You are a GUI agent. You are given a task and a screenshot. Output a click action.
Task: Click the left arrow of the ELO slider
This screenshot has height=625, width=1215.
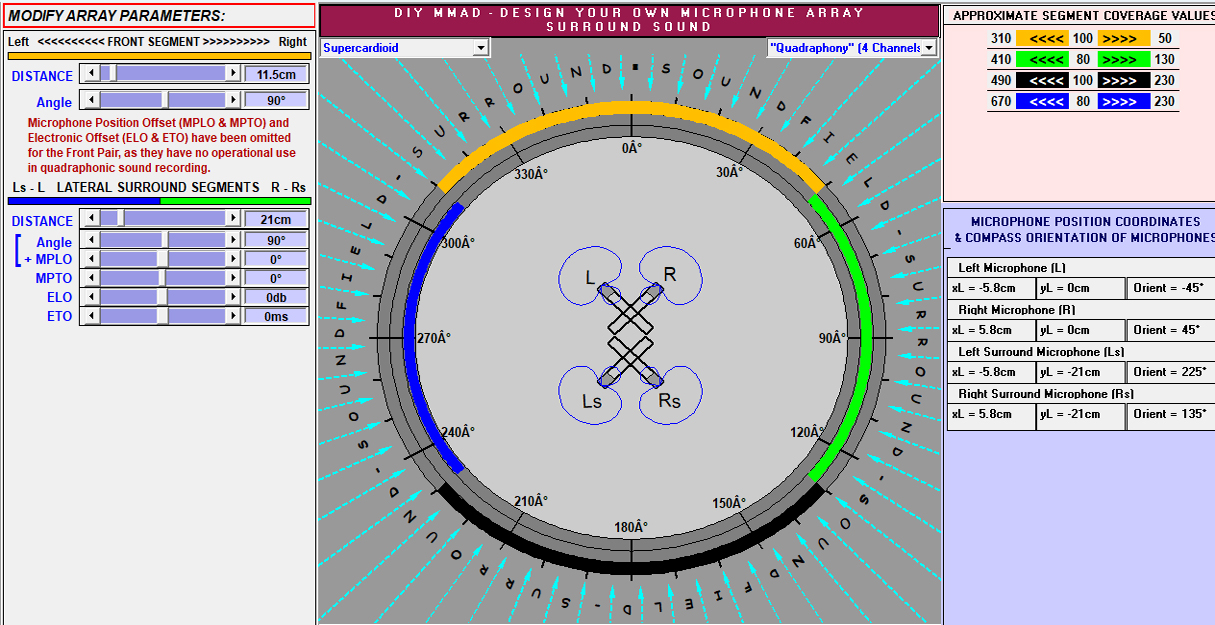pos(91,297)
